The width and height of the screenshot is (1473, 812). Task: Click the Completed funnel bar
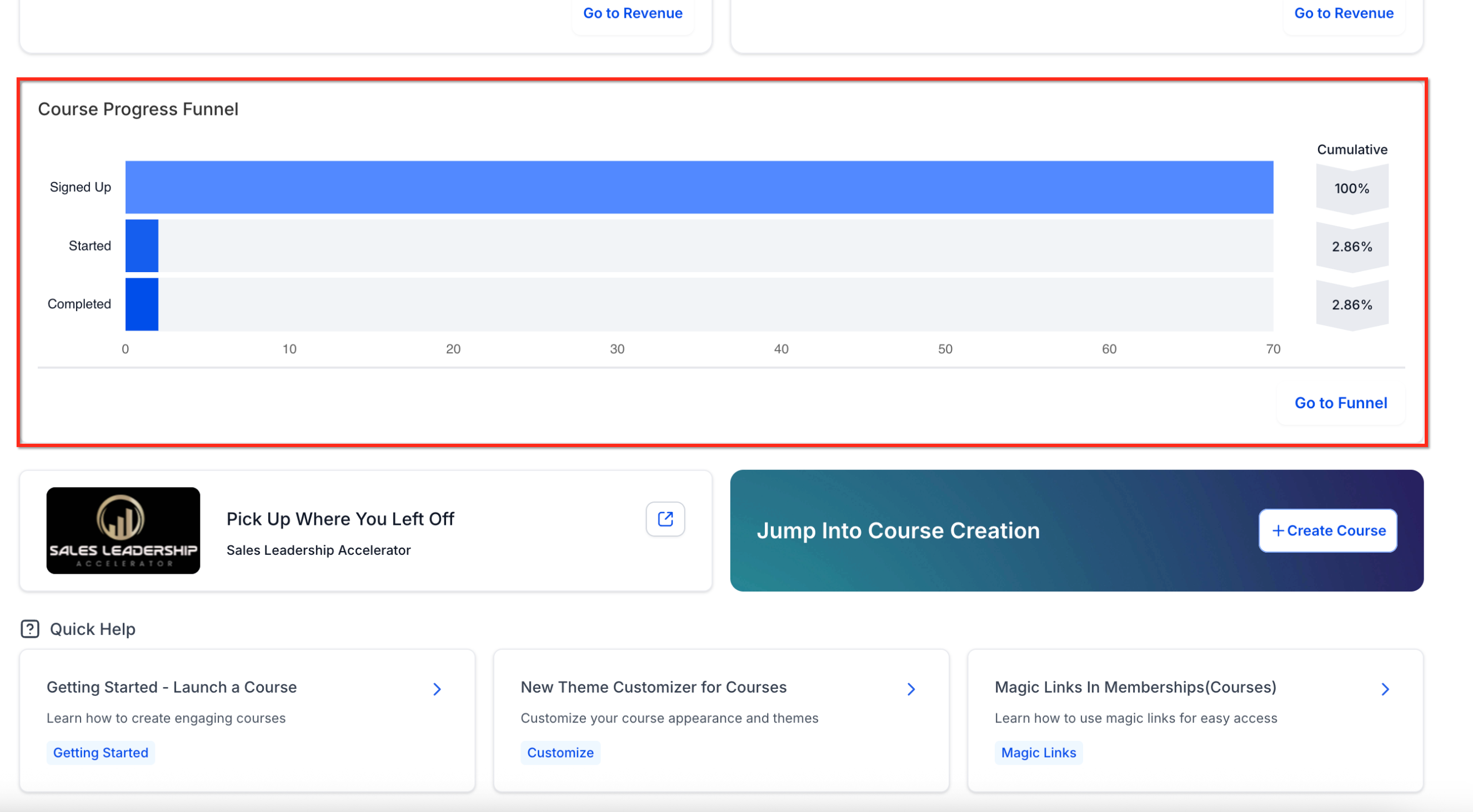(142, 304)
